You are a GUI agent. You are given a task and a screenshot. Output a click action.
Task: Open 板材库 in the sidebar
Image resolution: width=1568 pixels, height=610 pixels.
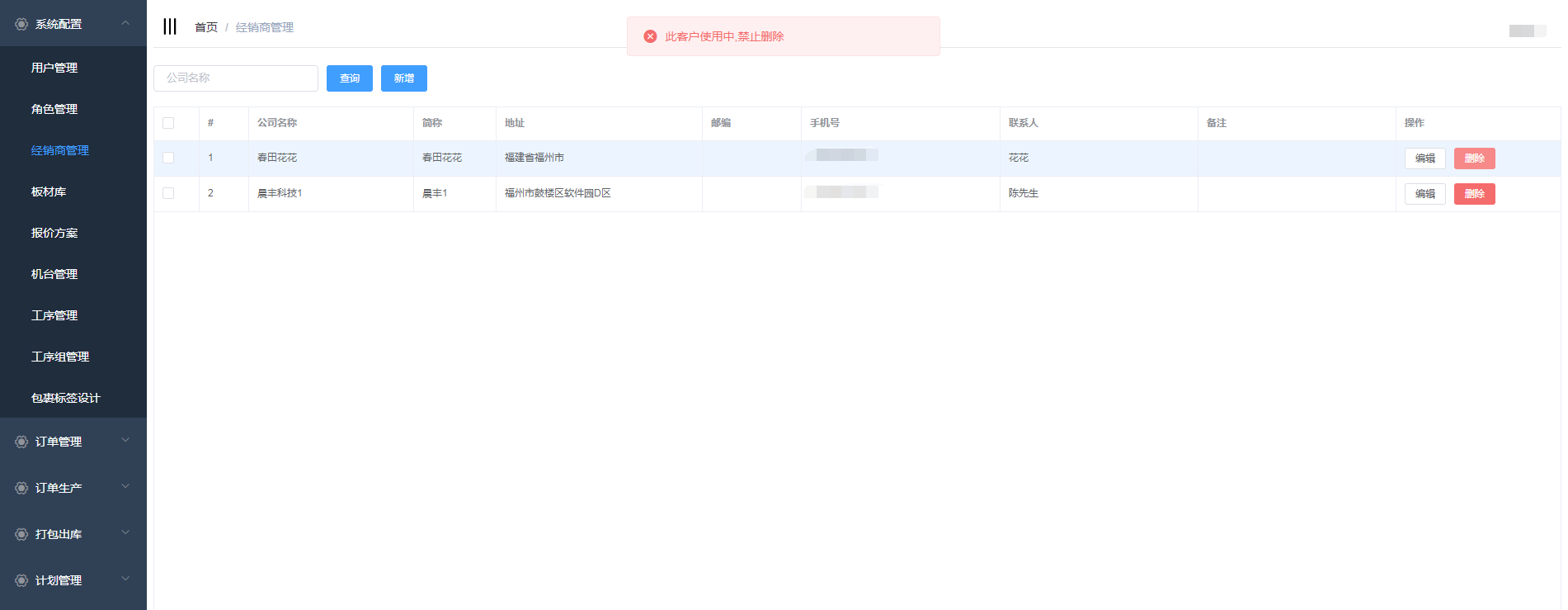[x=49, y=192]
